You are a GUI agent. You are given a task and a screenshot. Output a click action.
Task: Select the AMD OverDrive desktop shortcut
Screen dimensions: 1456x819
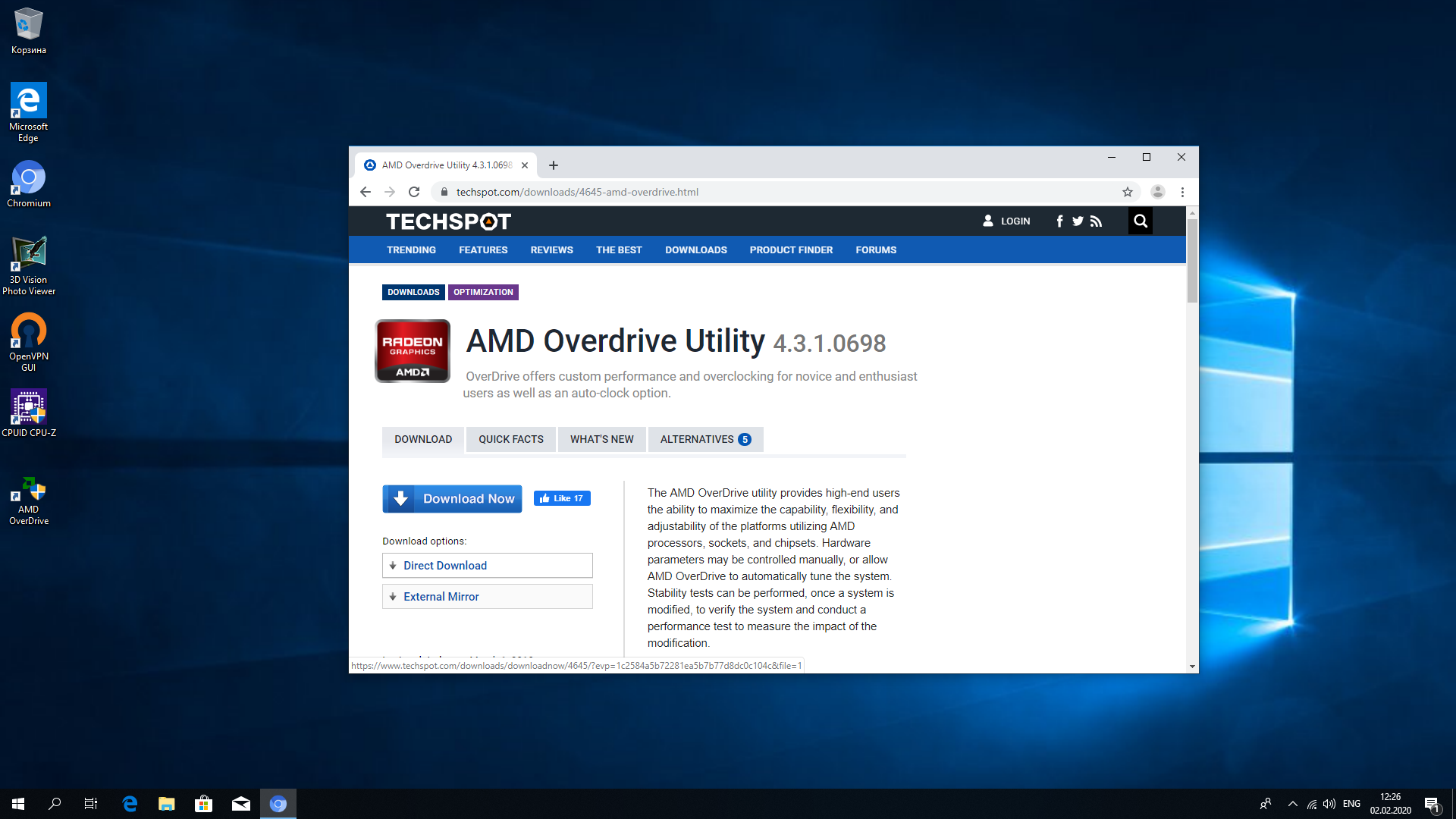pyautogui.click(x=29, y=500)
